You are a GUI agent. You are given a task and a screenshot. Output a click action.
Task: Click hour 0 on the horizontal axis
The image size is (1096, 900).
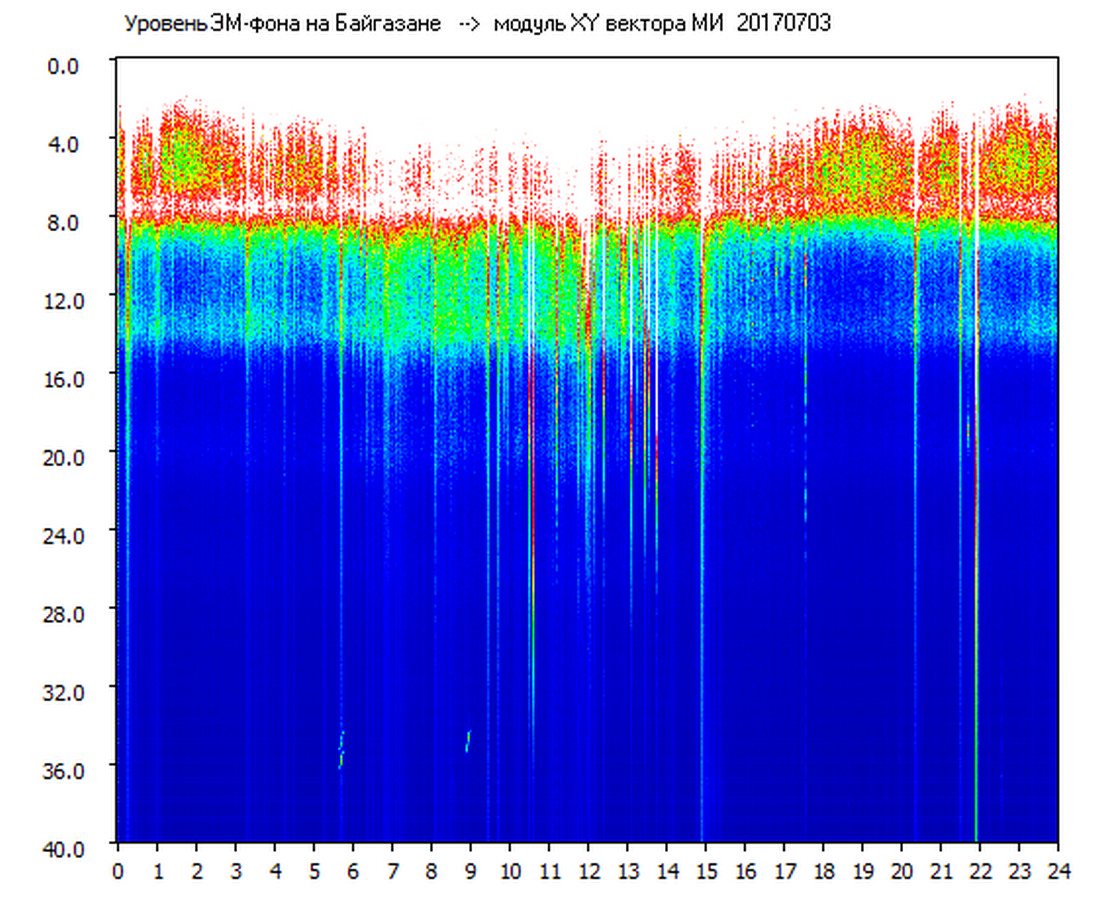pyautogui.click(x=118, y=871)
